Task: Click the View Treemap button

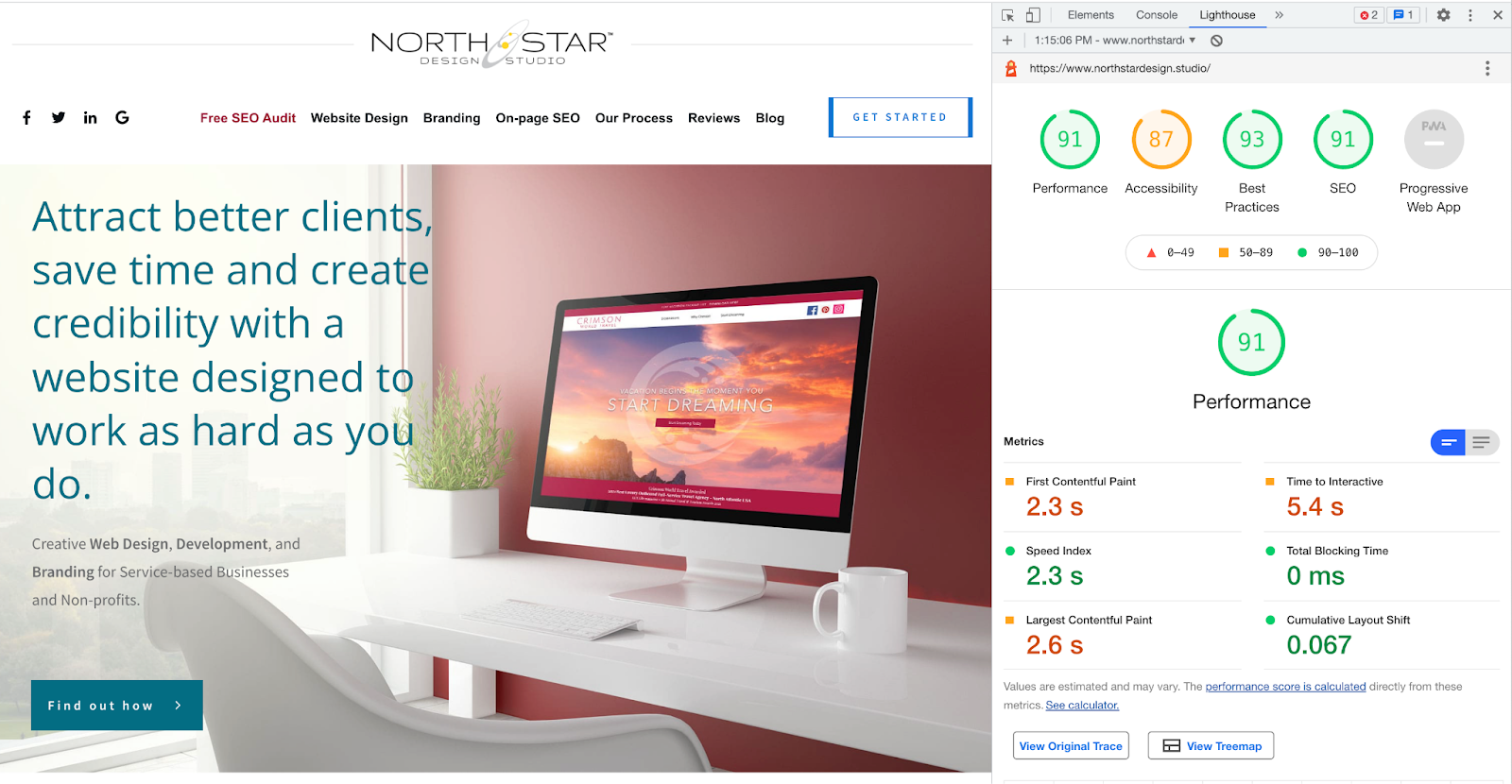Action: 1211,746
